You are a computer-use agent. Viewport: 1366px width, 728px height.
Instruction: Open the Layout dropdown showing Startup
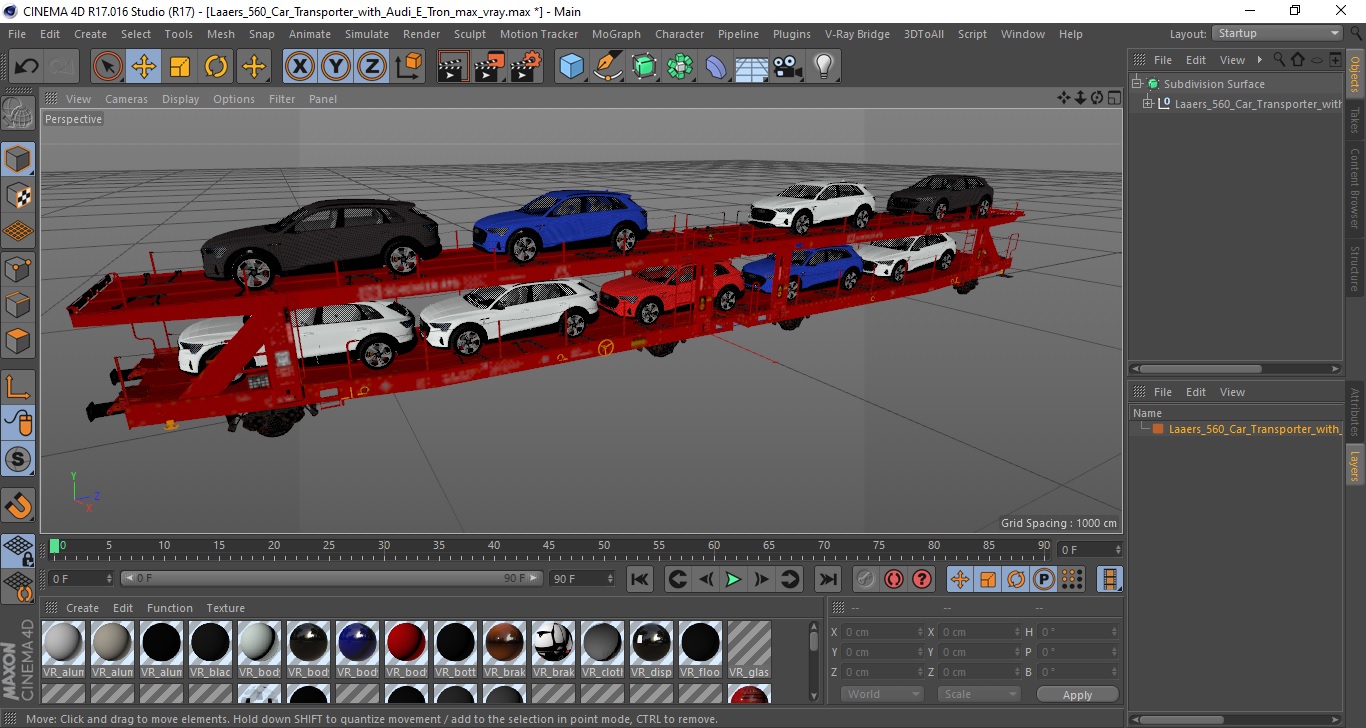1277,33
